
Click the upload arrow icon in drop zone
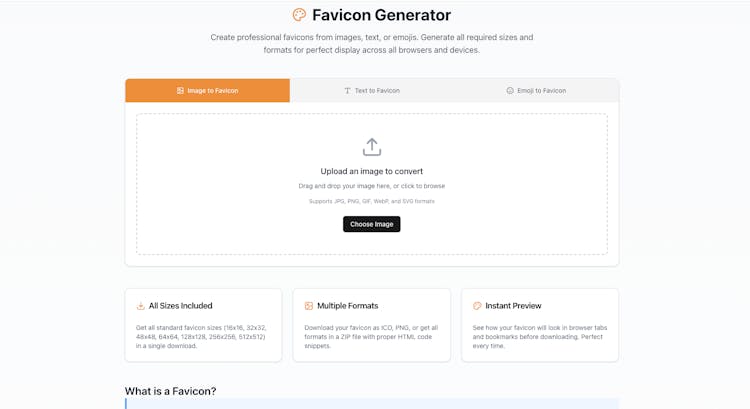click(372, 147)
